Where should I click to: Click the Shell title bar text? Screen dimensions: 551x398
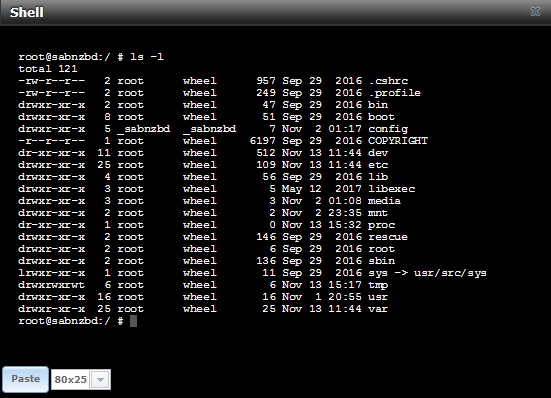tap(27, 13)
